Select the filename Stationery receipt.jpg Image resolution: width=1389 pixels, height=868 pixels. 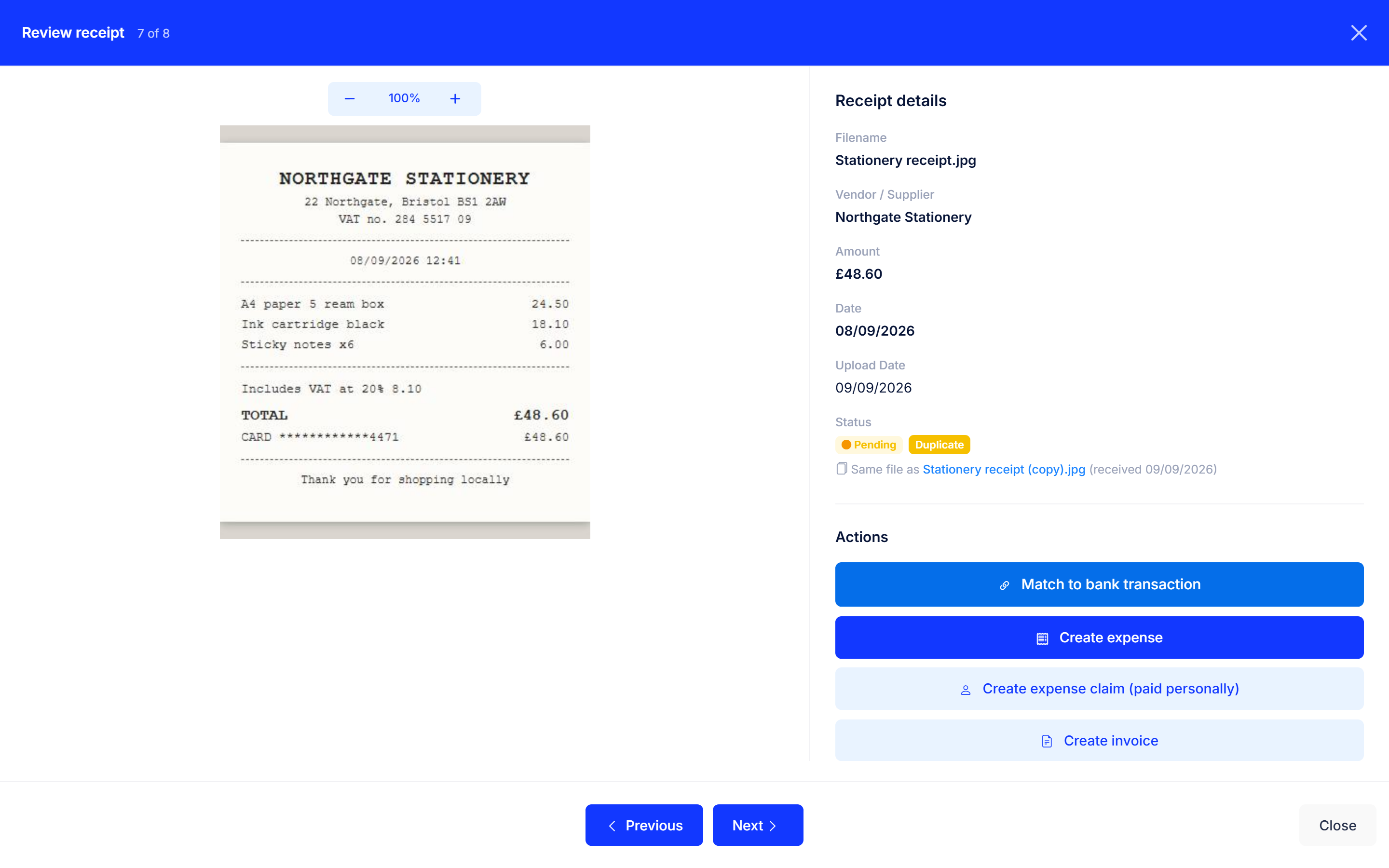(x=905, y=160)
